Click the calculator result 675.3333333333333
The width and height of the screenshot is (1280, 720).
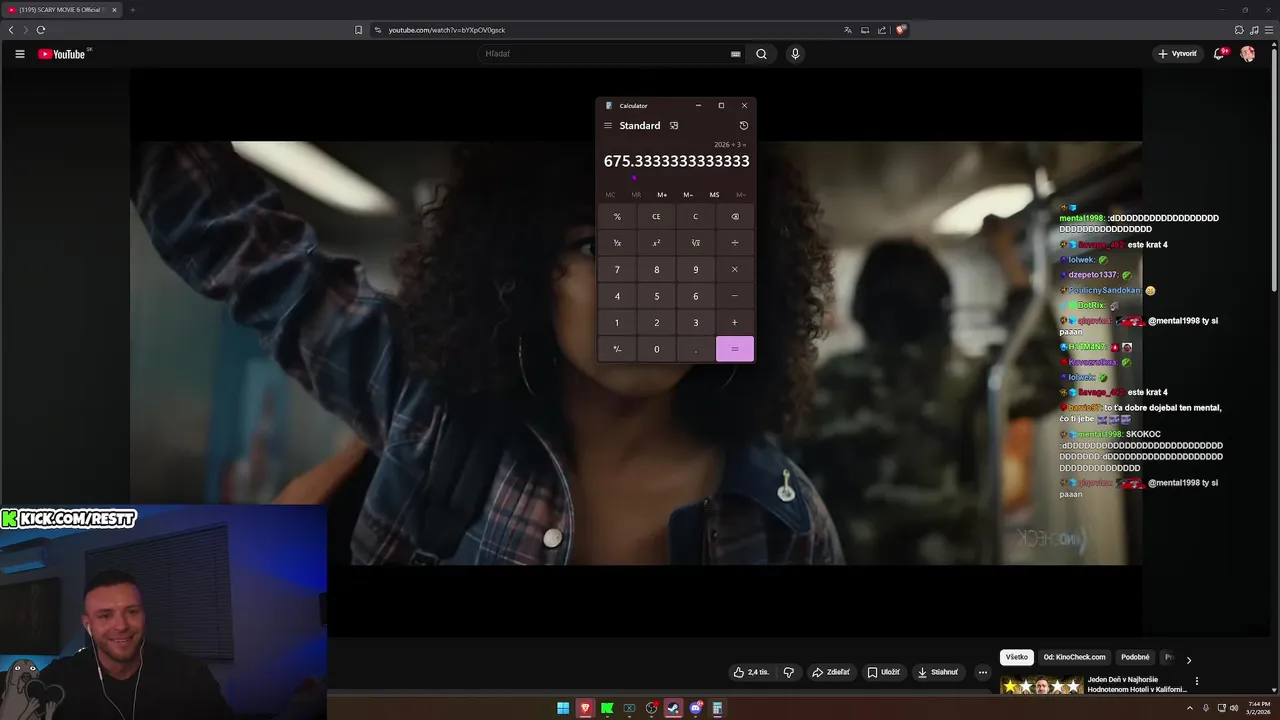click(676, 161)
